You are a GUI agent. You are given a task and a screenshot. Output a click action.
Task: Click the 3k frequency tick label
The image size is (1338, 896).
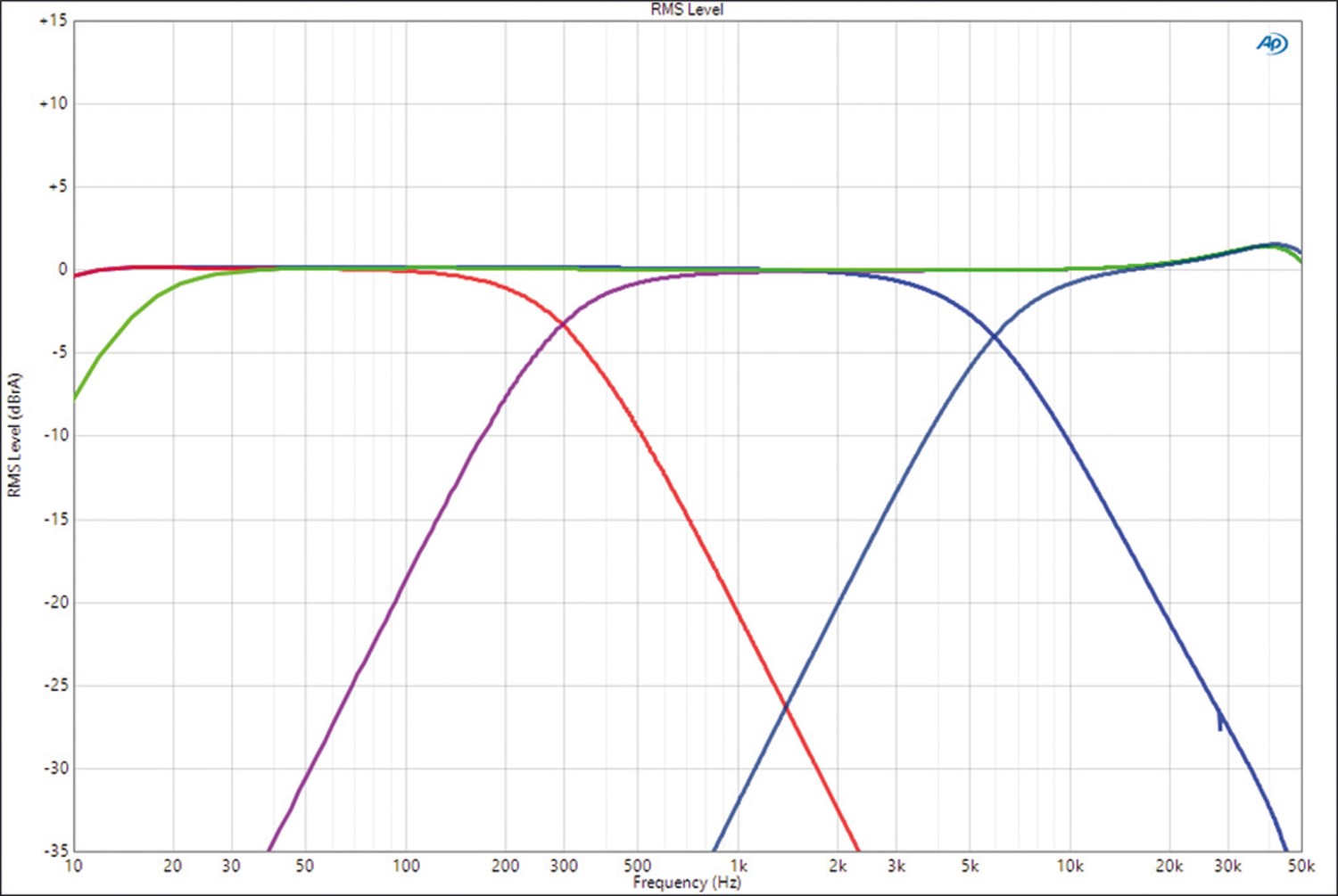(x=896, y=866)
